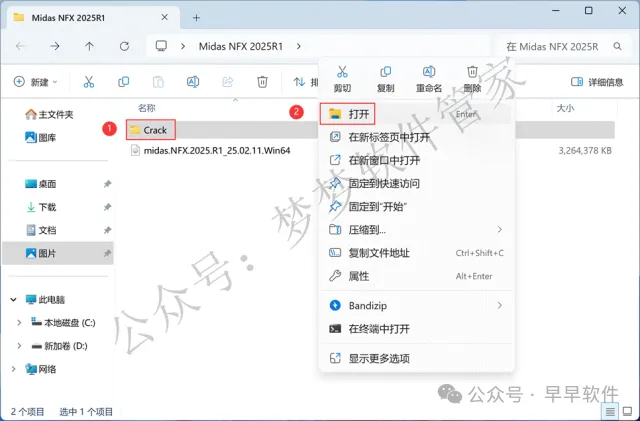The height and width of the screenshot is (421, 640).
Task: Click the toolbar Delete trash icon
Action: (262, 82)
